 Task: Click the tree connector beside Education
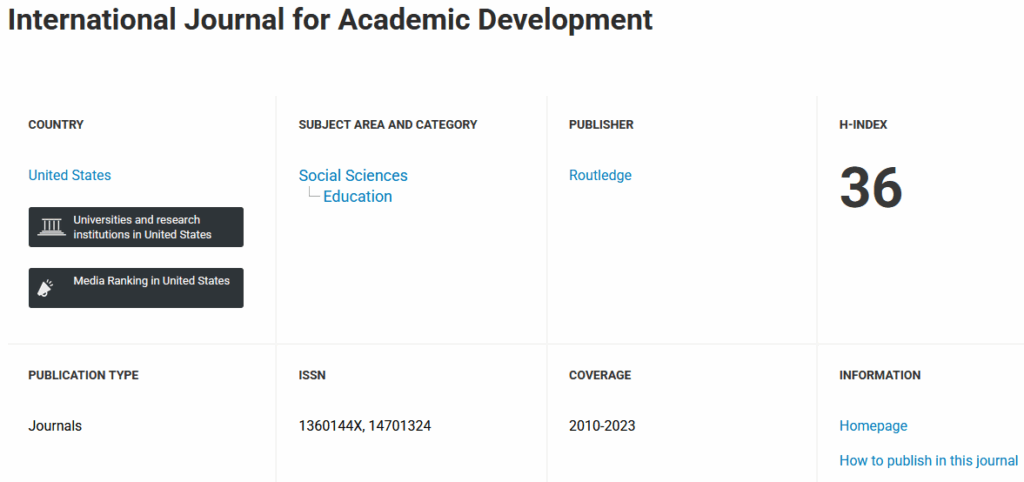pos(314,193)
